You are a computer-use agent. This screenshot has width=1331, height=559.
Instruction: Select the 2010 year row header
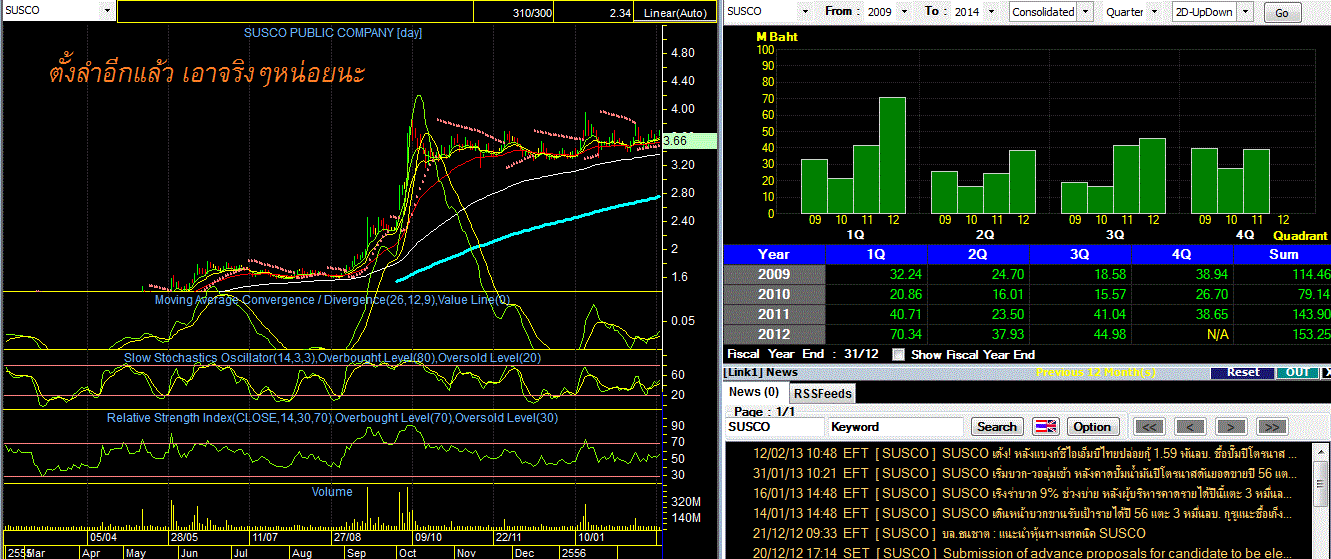[x=774, y=294]
